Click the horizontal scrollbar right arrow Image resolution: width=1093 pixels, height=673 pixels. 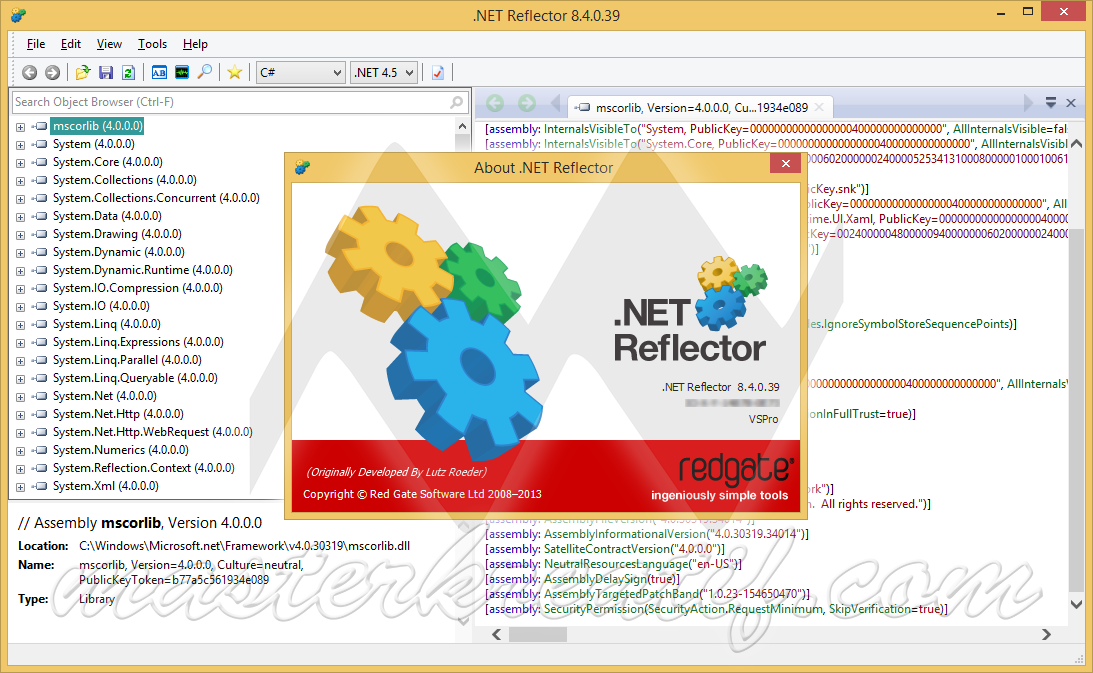[1046, 635]
